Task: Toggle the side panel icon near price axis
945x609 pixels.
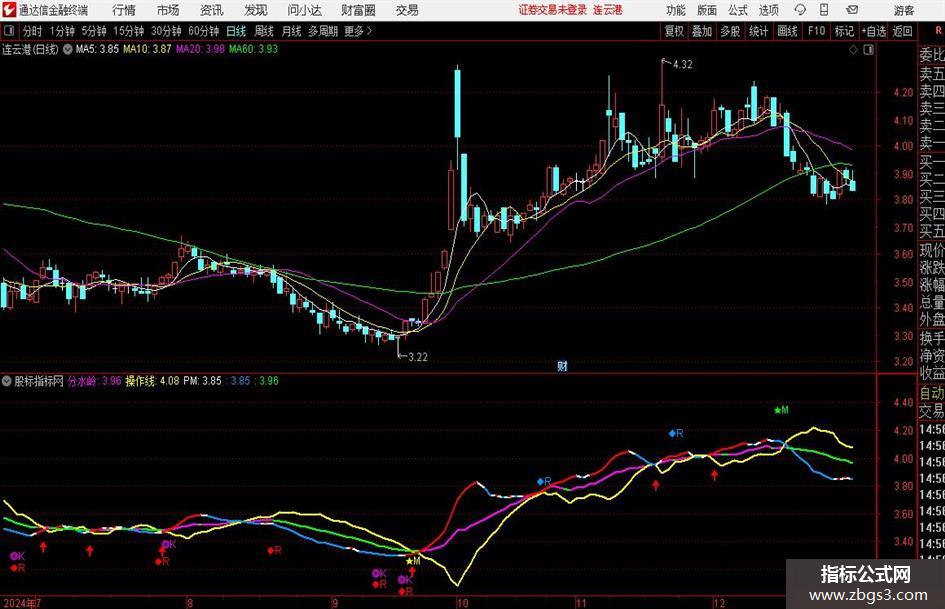Action: tap(868, 50)
